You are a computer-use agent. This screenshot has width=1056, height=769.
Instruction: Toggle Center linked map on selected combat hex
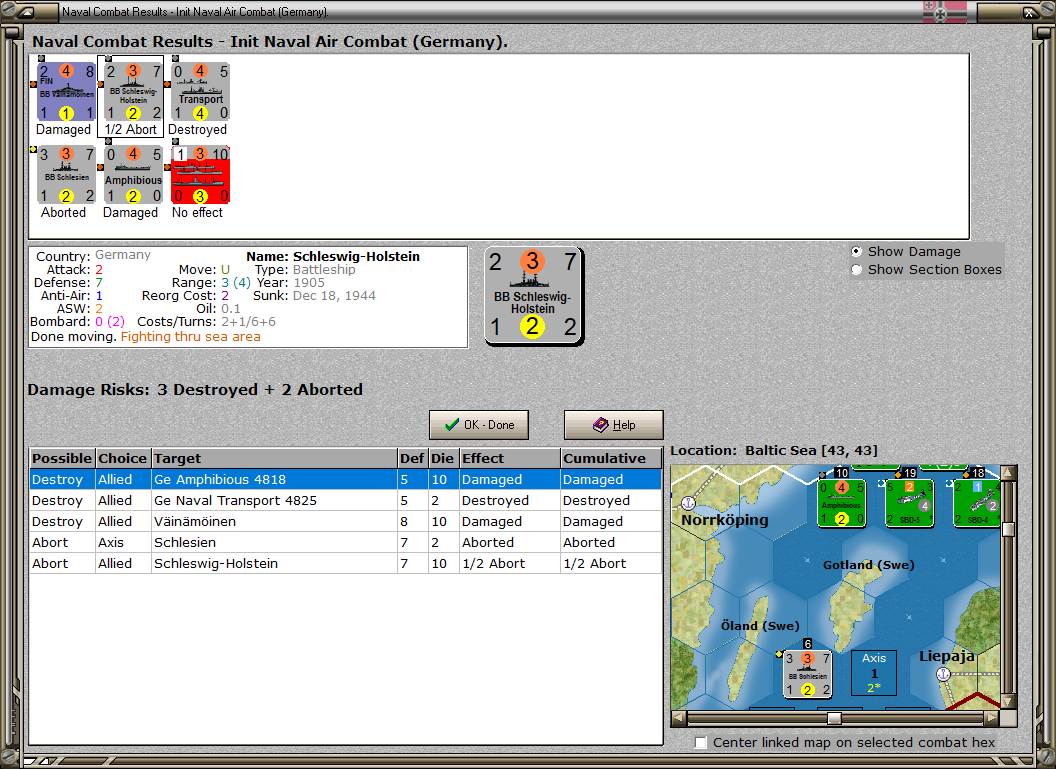(x=701, y=742)
